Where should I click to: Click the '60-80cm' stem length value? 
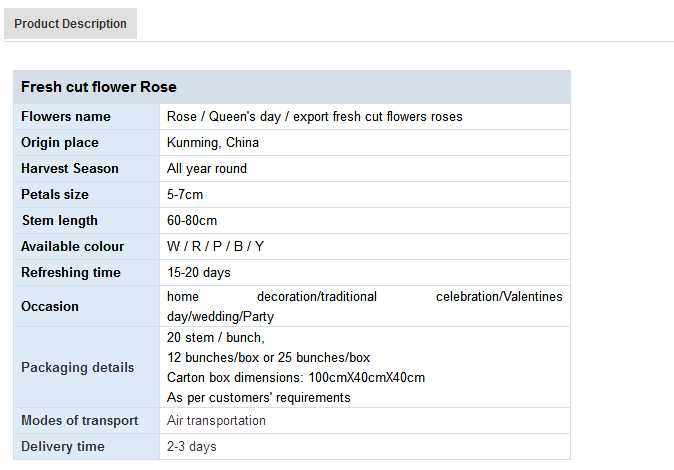(x=192, y=221)
